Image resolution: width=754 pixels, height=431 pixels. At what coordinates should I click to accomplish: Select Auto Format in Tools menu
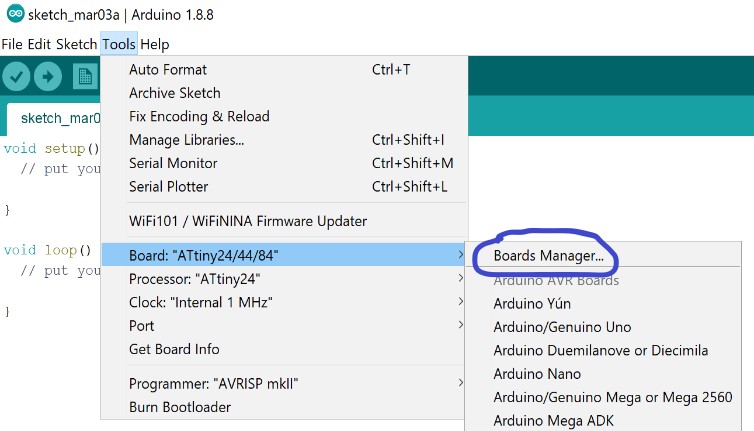pos(284,70)
